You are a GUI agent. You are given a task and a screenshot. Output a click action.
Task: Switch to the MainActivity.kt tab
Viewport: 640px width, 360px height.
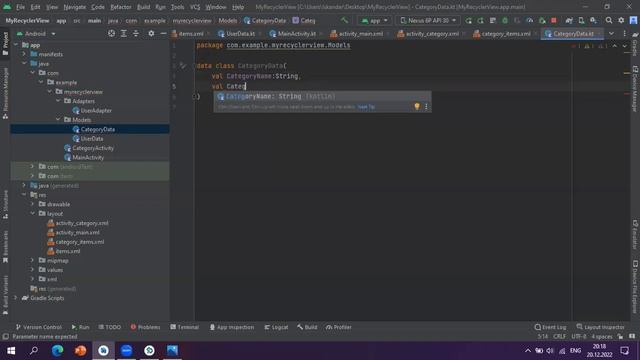point(296,33)
